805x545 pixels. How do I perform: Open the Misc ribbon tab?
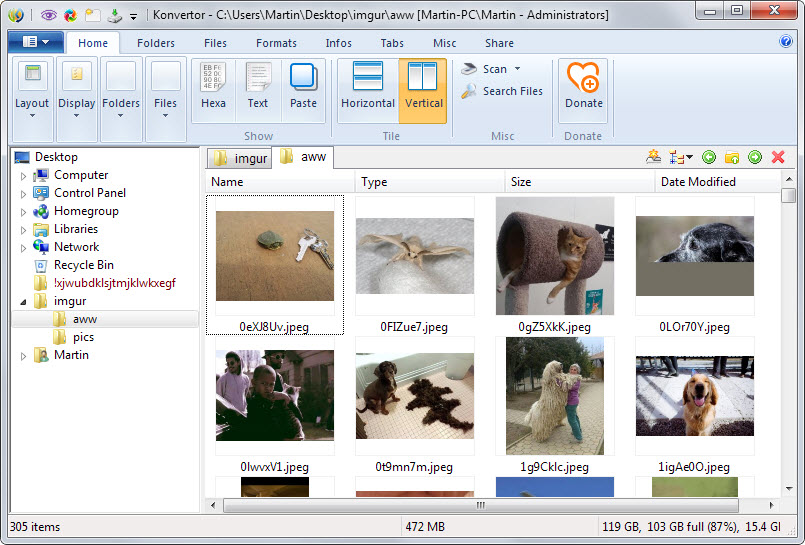444,43
